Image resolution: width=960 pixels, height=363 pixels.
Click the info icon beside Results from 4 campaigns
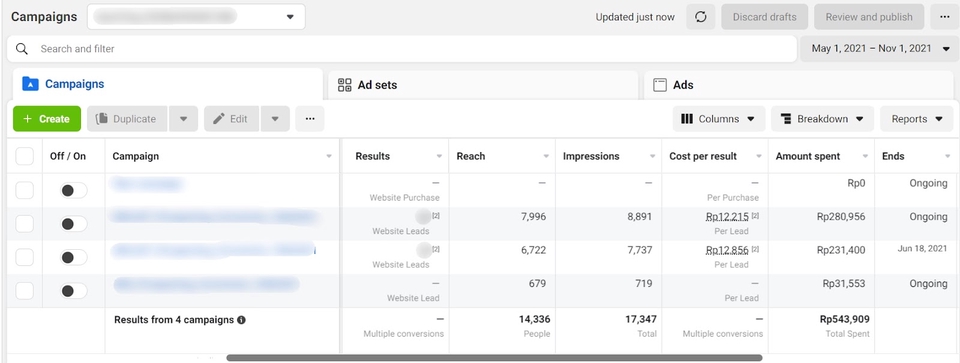pyautogui.click(x=241, y=320)
